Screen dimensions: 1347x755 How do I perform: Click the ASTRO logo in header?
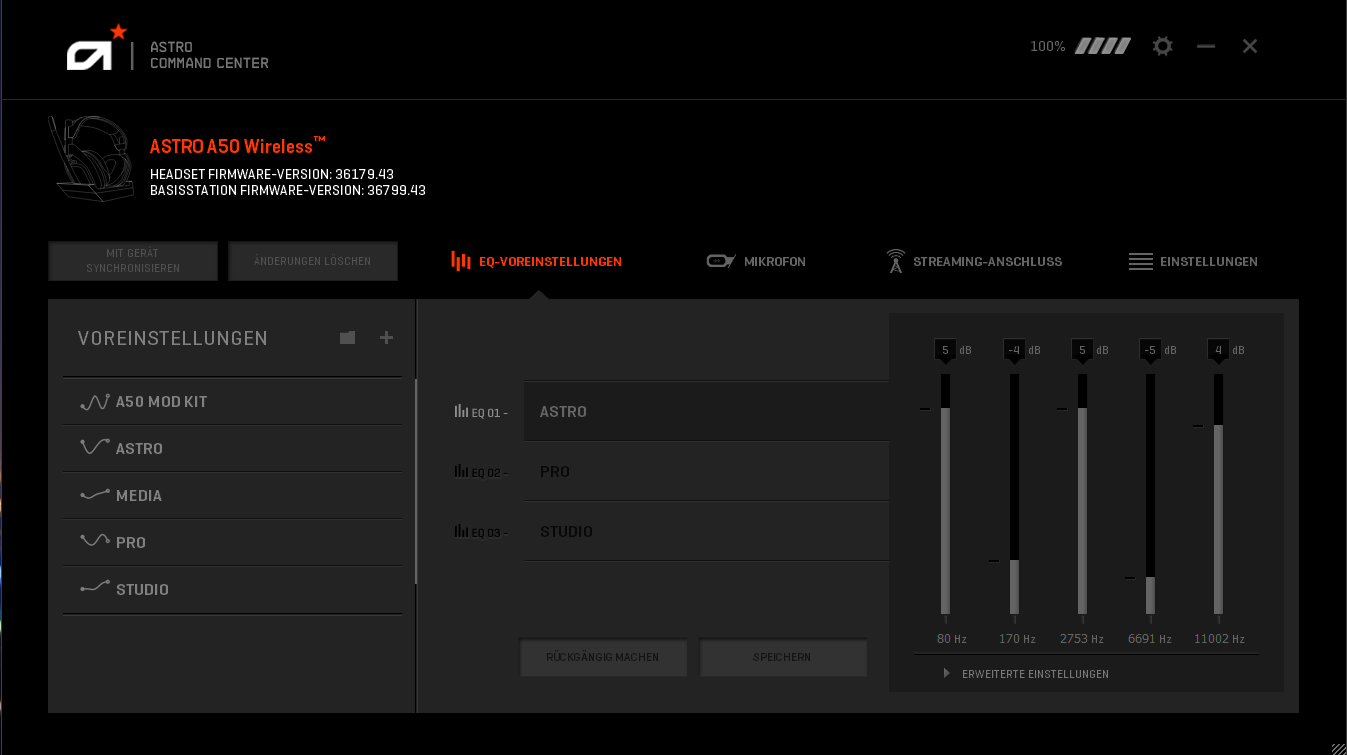97,48
